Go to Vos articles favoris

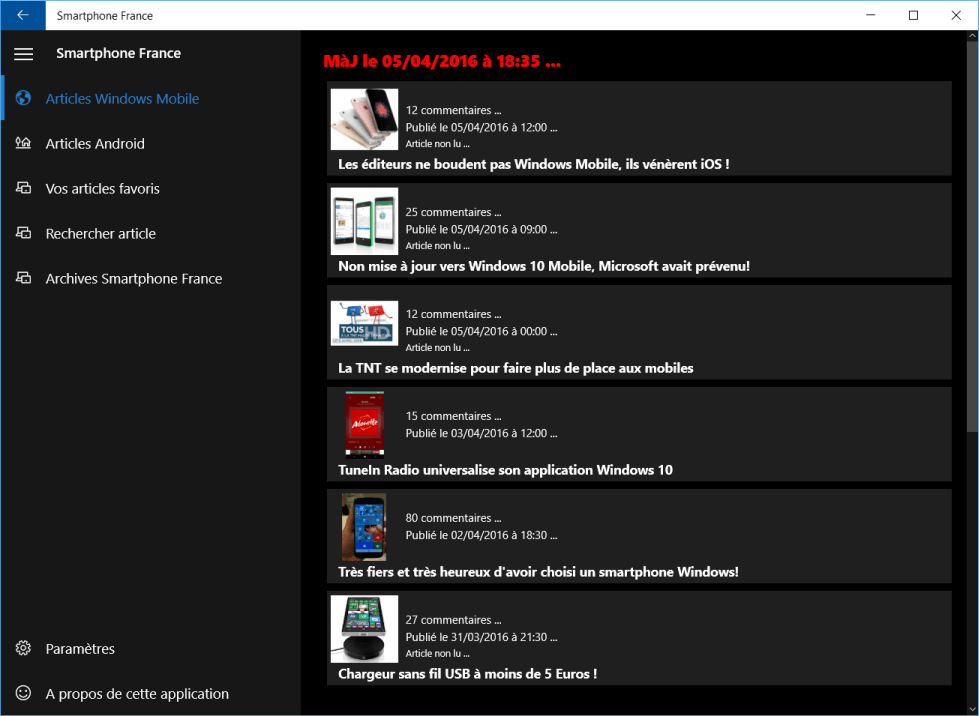coord(151,189)
